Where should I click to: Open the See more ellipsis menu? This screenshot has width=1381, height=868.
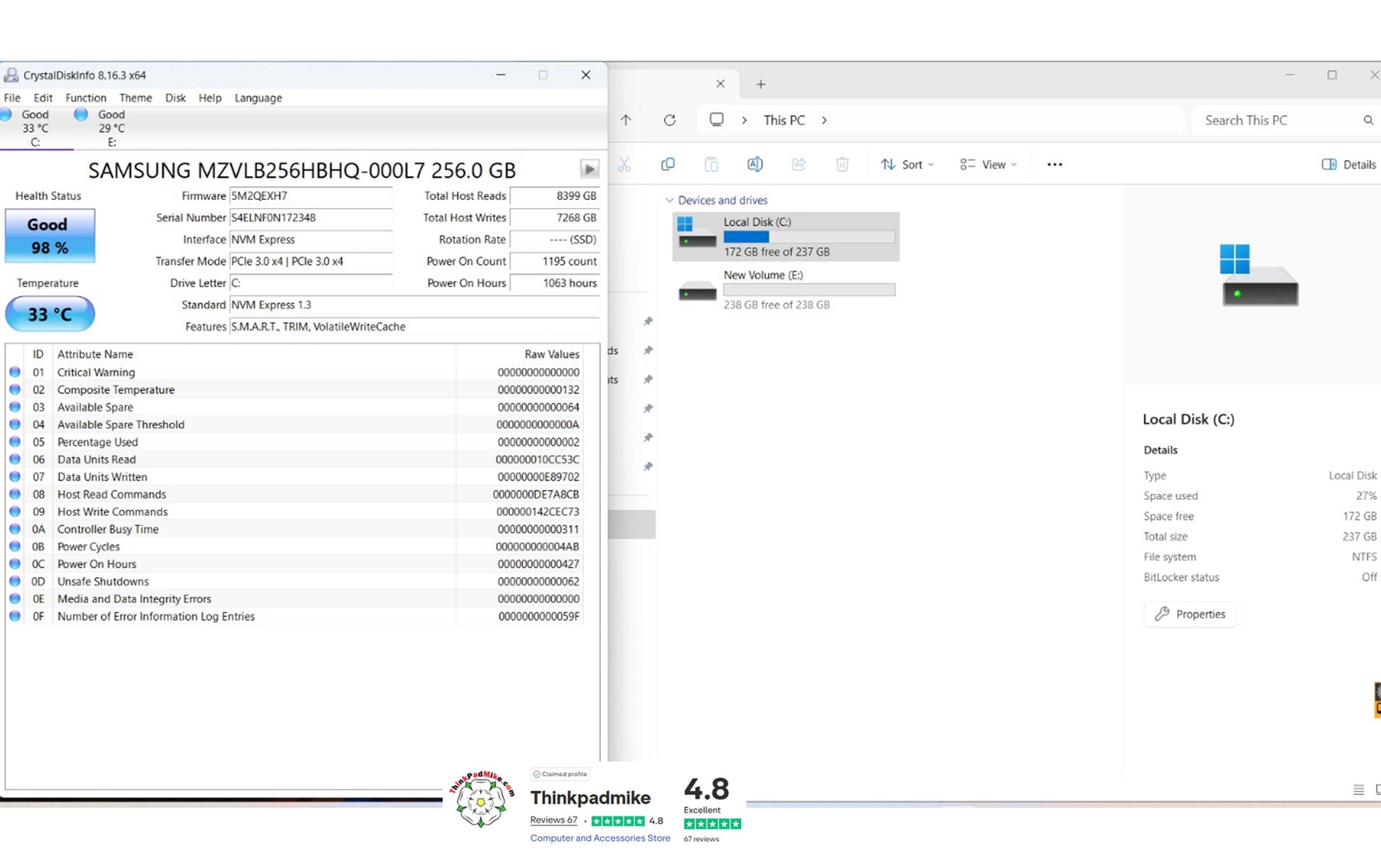coord(1055,165)
